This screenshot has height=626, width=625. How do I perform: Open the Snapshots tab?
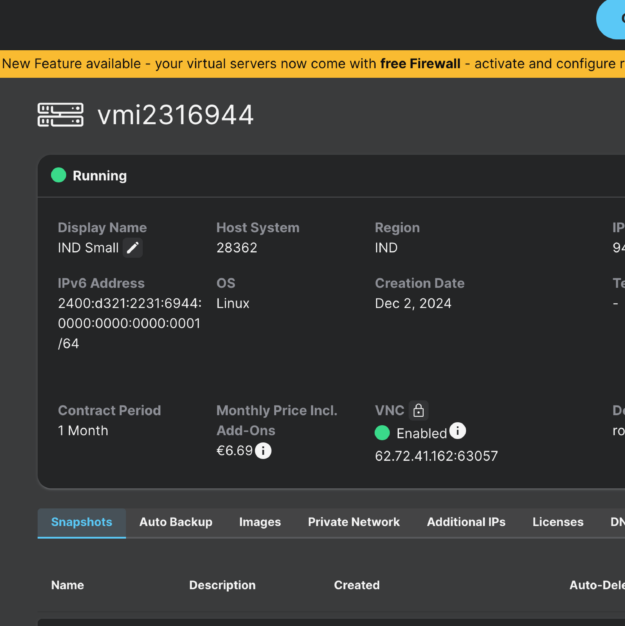click(x=81, y=522)
